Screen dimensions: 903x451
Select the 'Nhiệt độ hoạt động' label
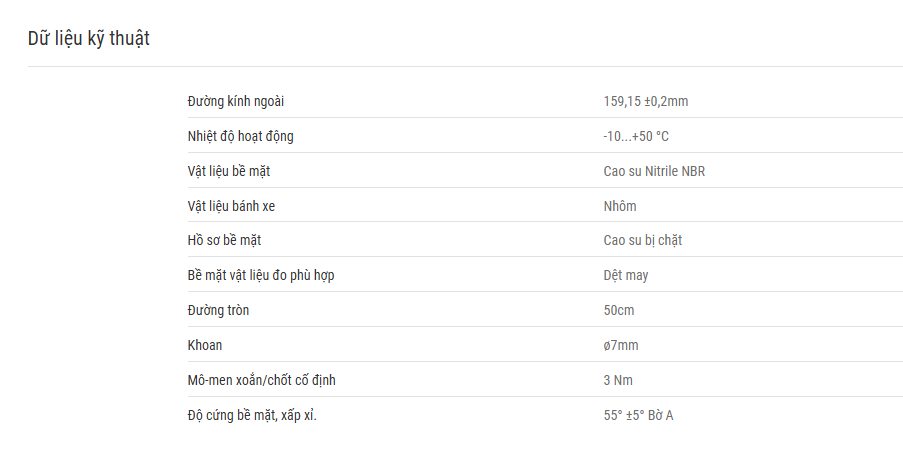[x=240, y=137]
